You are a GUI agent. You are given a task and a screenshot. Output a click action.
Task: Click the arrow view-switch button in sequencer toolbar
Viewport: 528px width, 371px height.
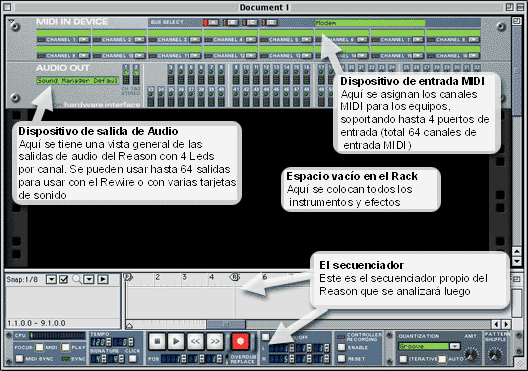pyautogui.click(x=103, y=279)
